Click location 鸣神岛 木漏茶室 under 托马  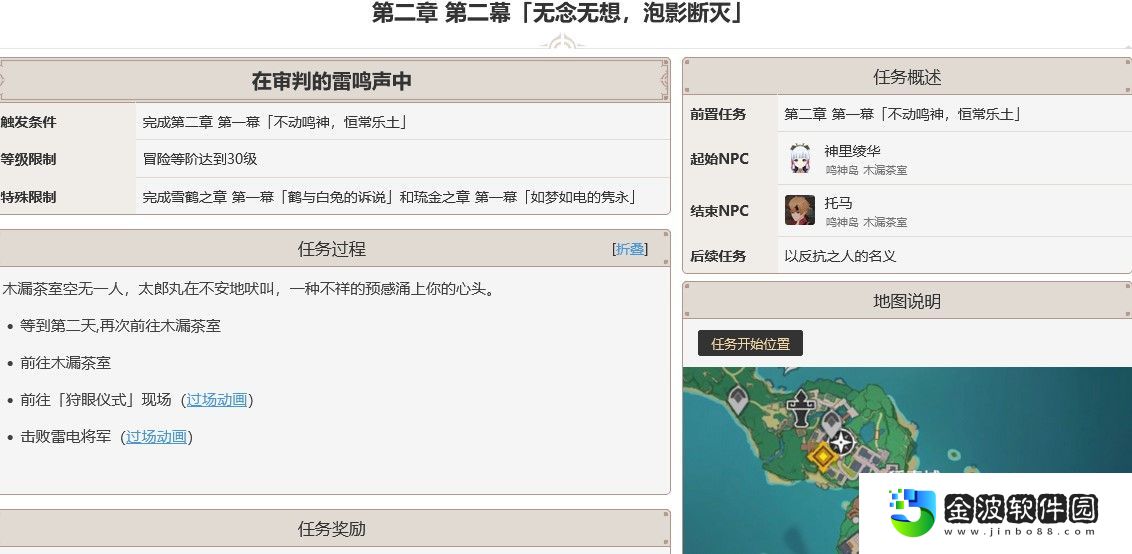pos(866,222)
